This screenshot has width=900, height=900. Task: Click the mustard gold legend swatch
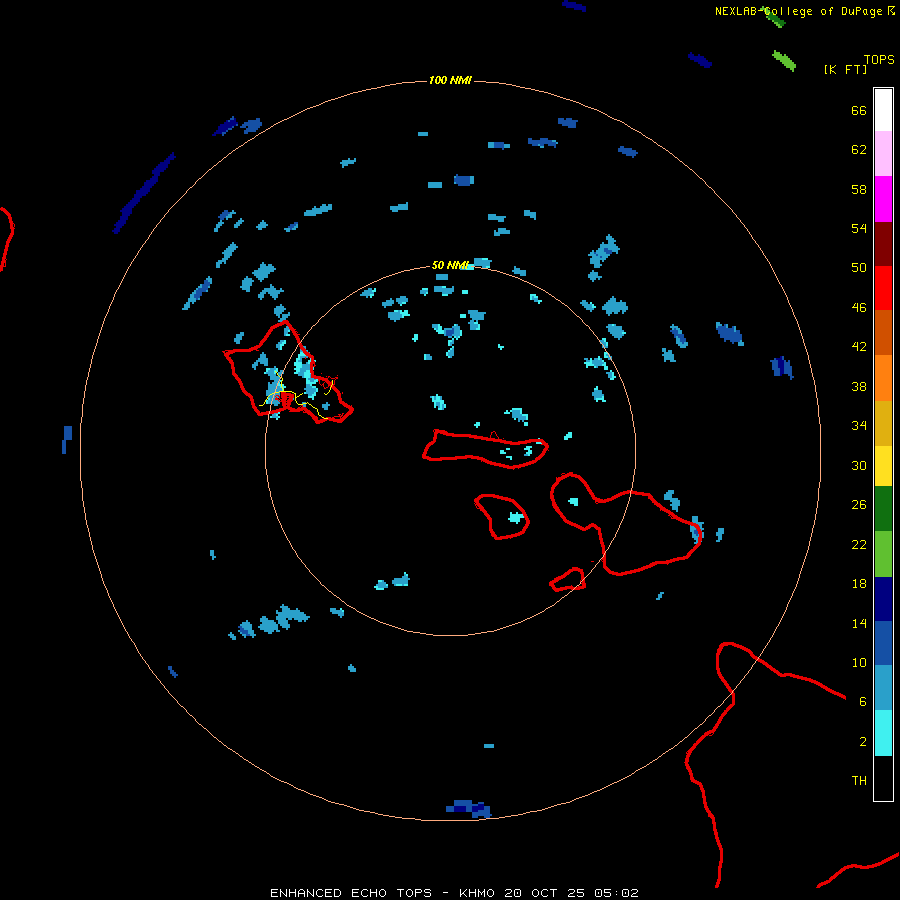point(883,423)
